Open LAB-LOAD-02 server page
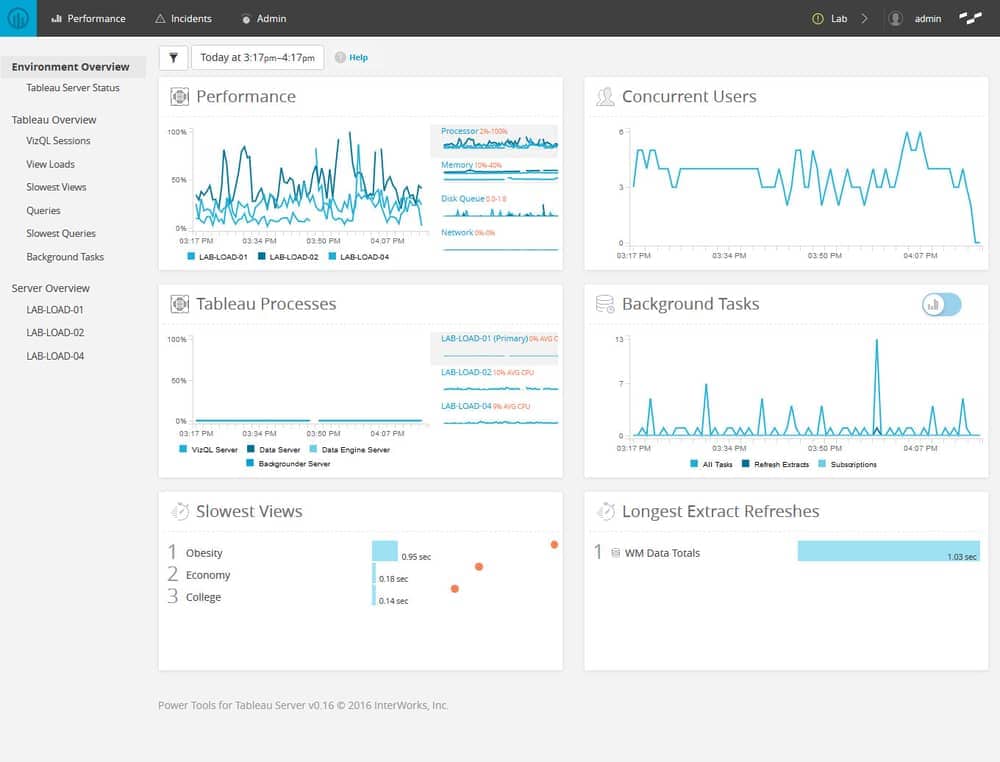 55,333
